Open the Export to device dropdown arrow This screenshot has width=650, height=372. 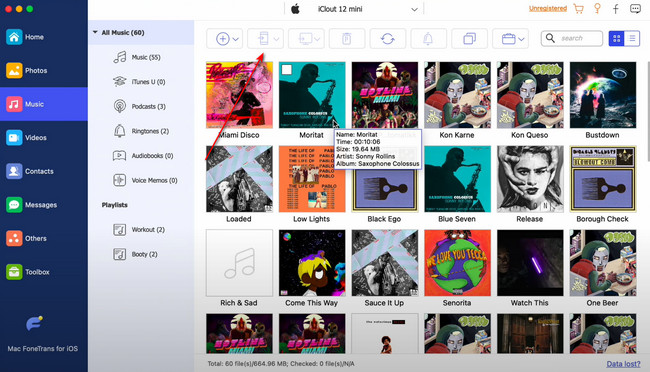click(276, 39)
